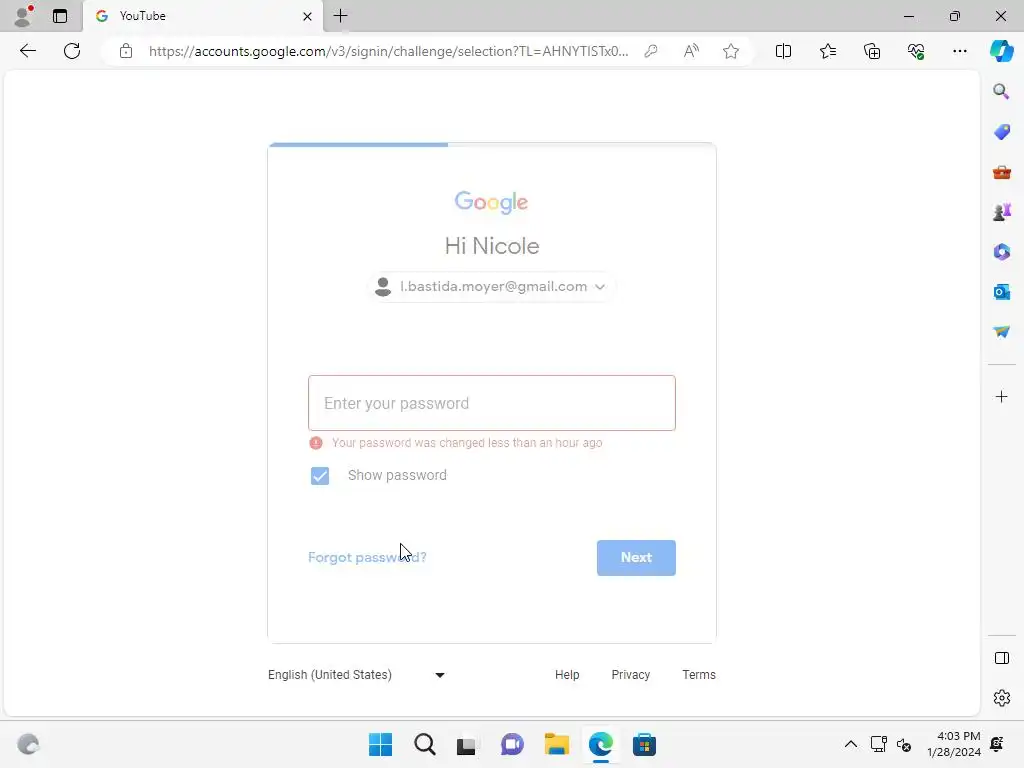Open Settings and more menu

[959, 51]
